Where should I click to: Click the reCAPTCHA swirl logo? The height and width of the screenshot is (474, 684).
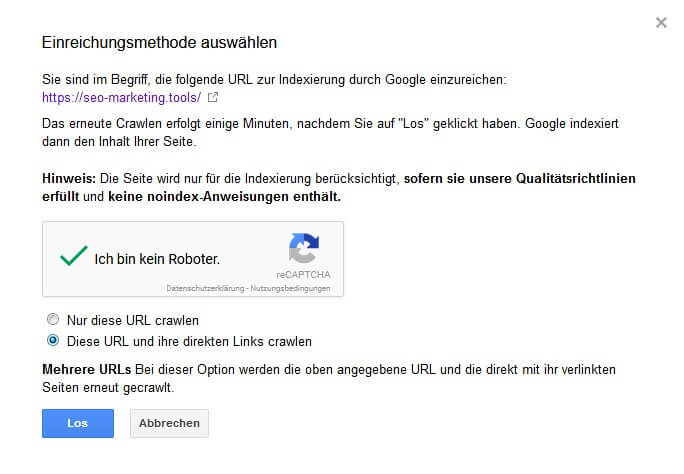(x=303, y=248)
